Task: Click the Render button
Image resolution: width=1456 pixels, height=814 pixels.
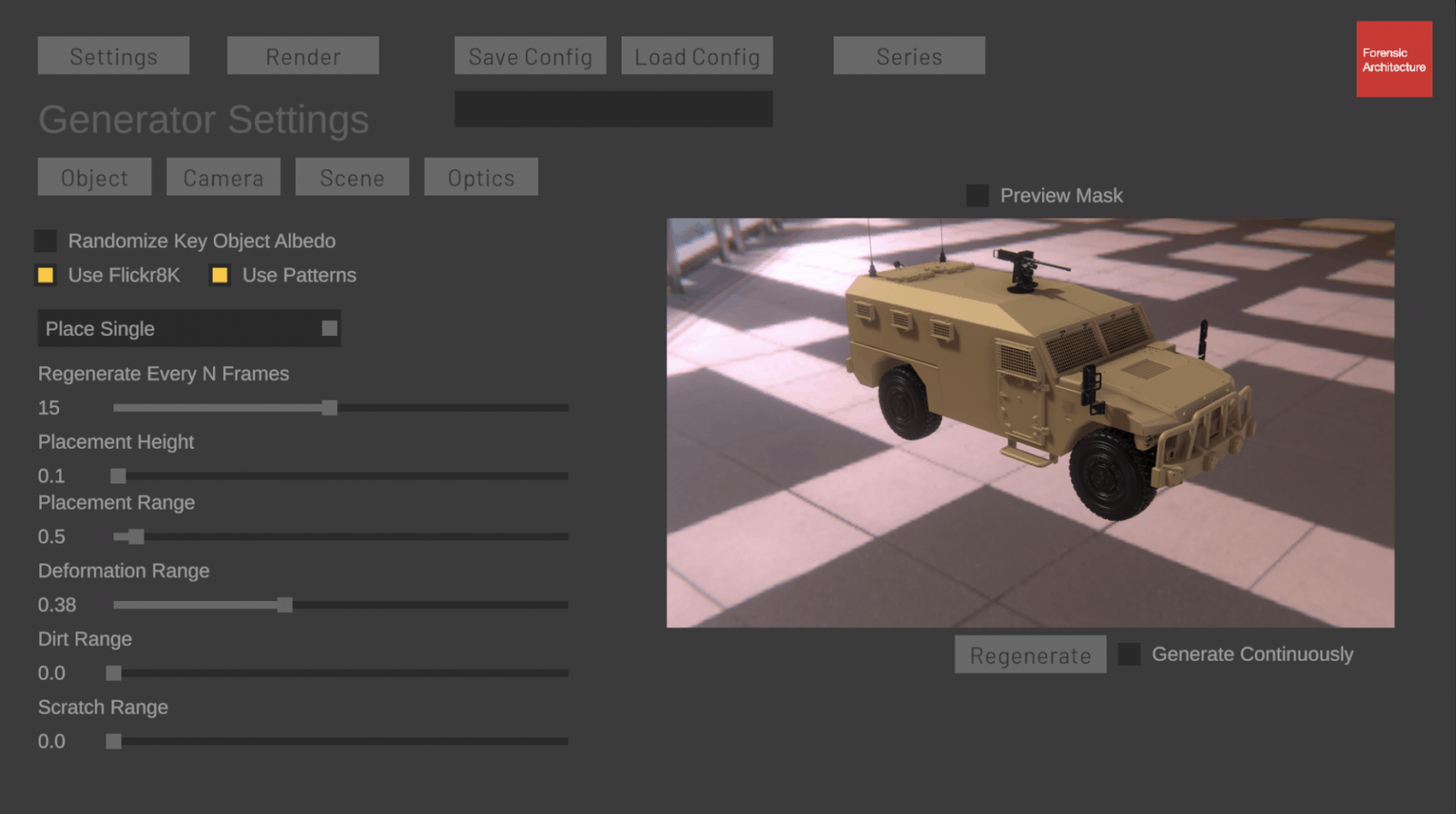Action: [x=303, y=56]
